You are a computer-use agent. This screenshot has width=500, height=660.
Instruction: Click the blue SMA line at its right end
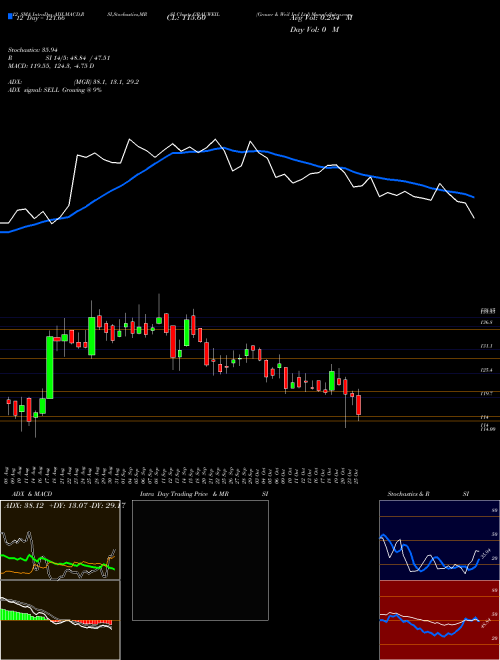(472, 196)
